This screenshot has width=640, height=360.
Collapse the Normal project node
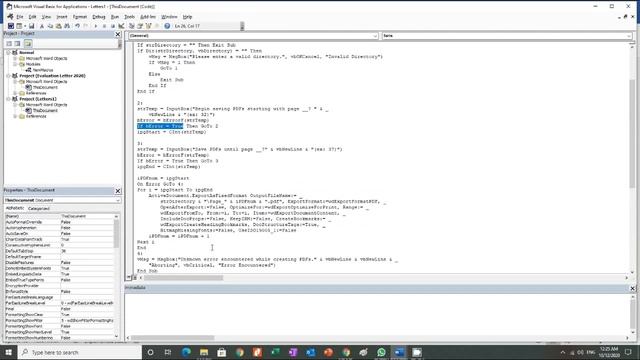coord(9,53)
